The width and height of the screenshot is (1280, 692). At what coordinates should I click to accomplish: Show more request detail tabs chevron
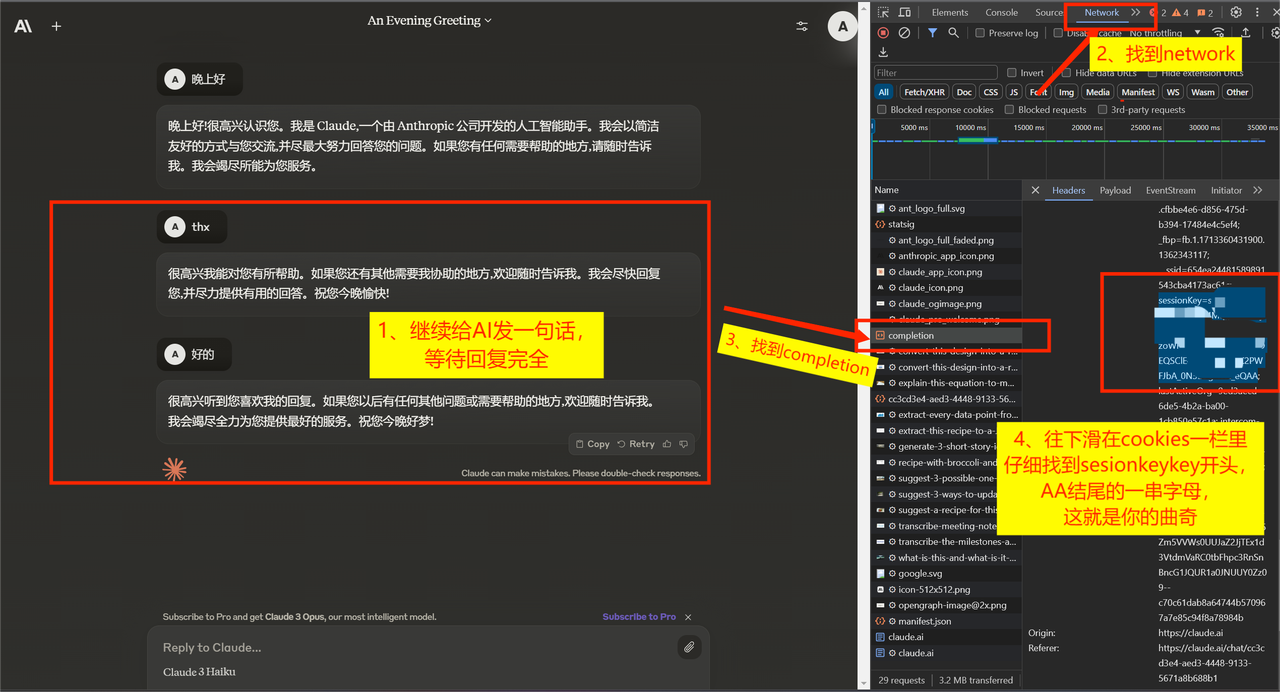point(1257,190)
